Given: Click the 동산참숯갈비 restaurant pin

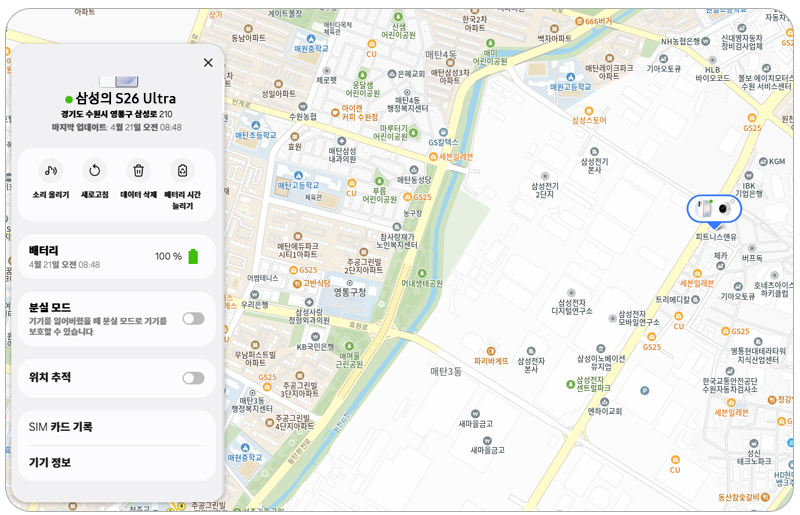Looking at the screenshot, I should 764,497.
